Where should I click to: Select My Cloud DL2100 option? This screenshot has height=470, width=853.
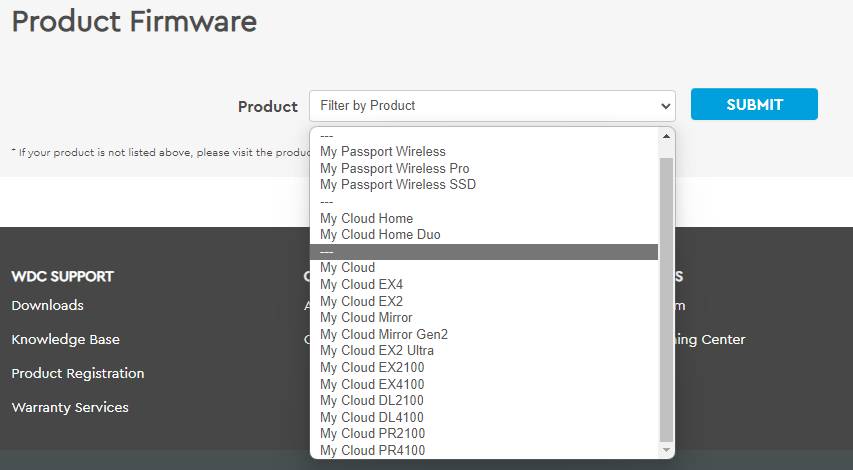tap(484, 400)
